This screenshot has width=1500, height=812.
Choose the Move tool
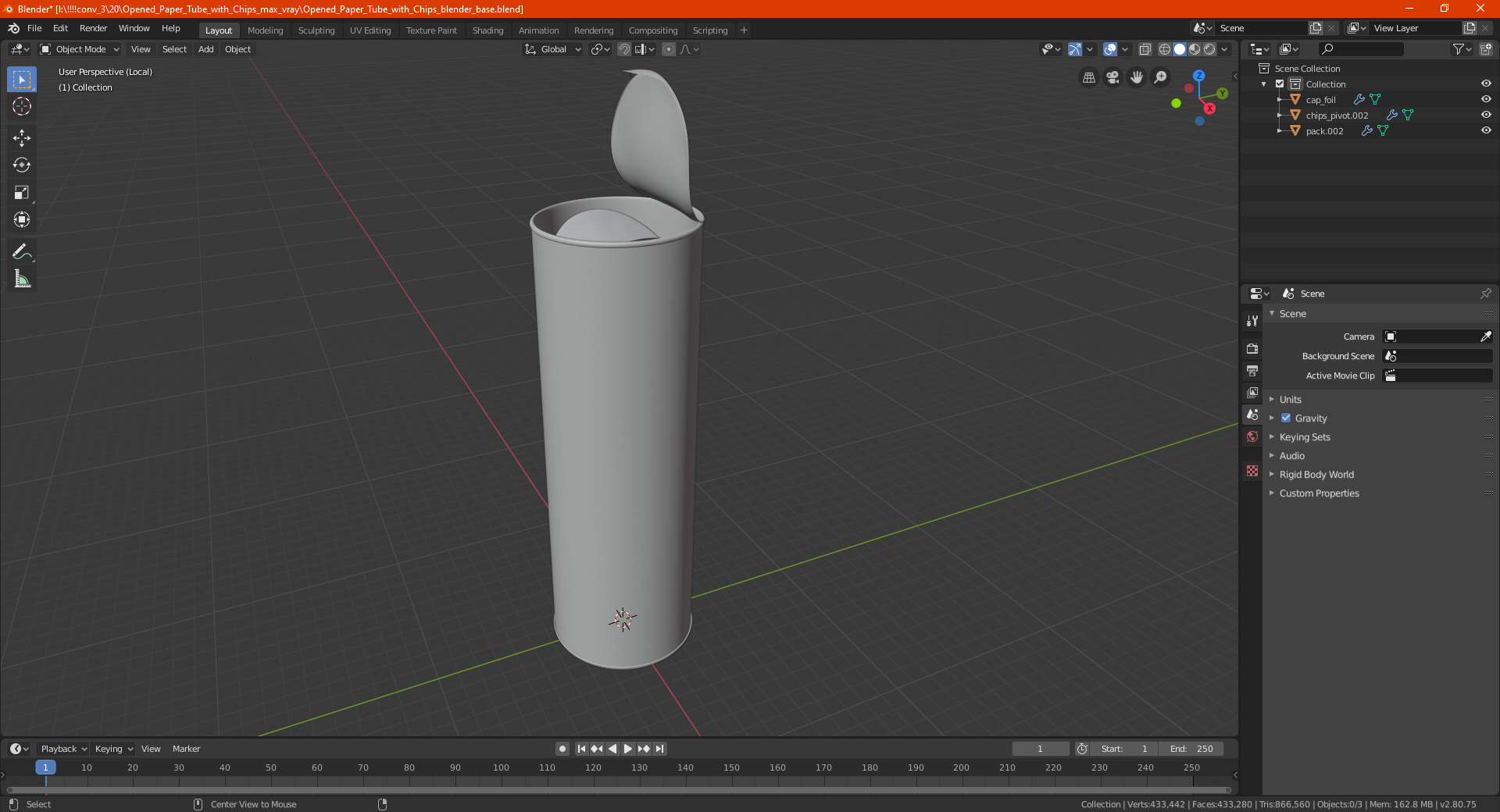click(22, 138)
